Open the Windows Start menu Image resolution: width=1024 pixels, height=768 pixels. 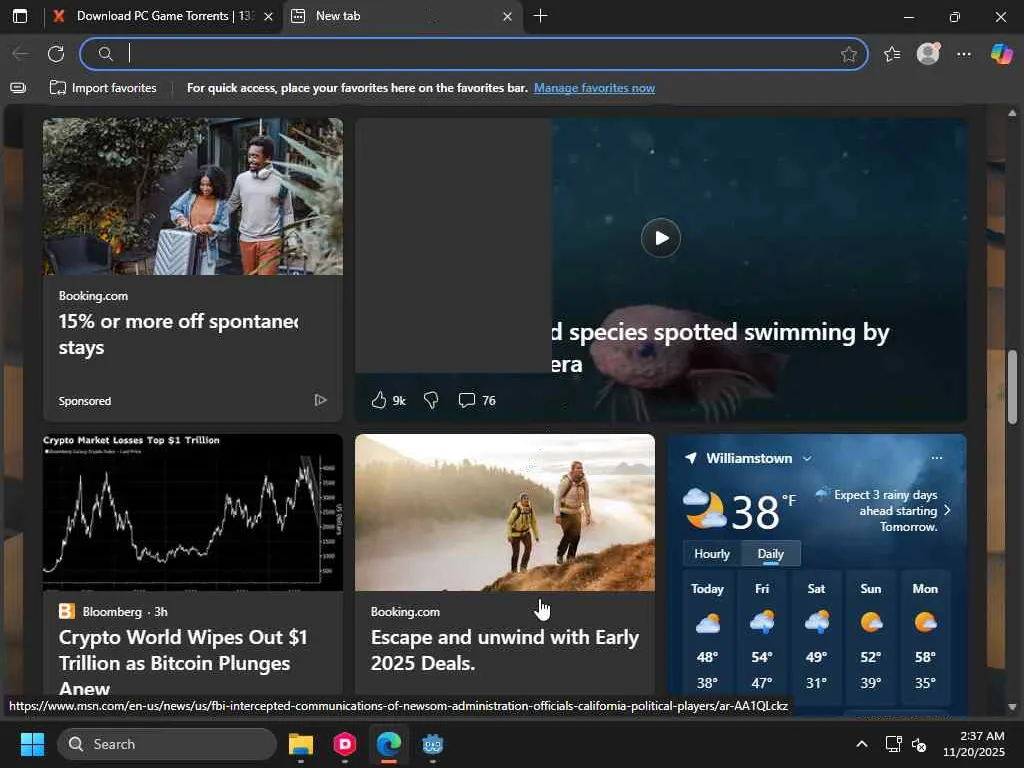pos(32,744)
